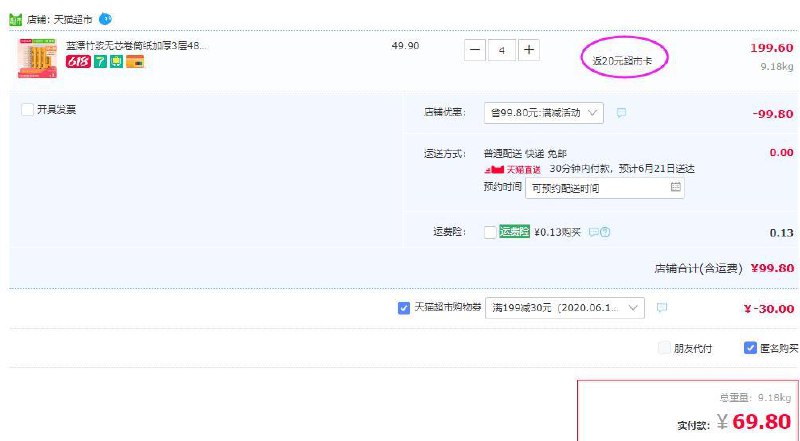Increase quantity with the plus button
The height and width of the screenshot is (441, 800).
coord(529,50)
